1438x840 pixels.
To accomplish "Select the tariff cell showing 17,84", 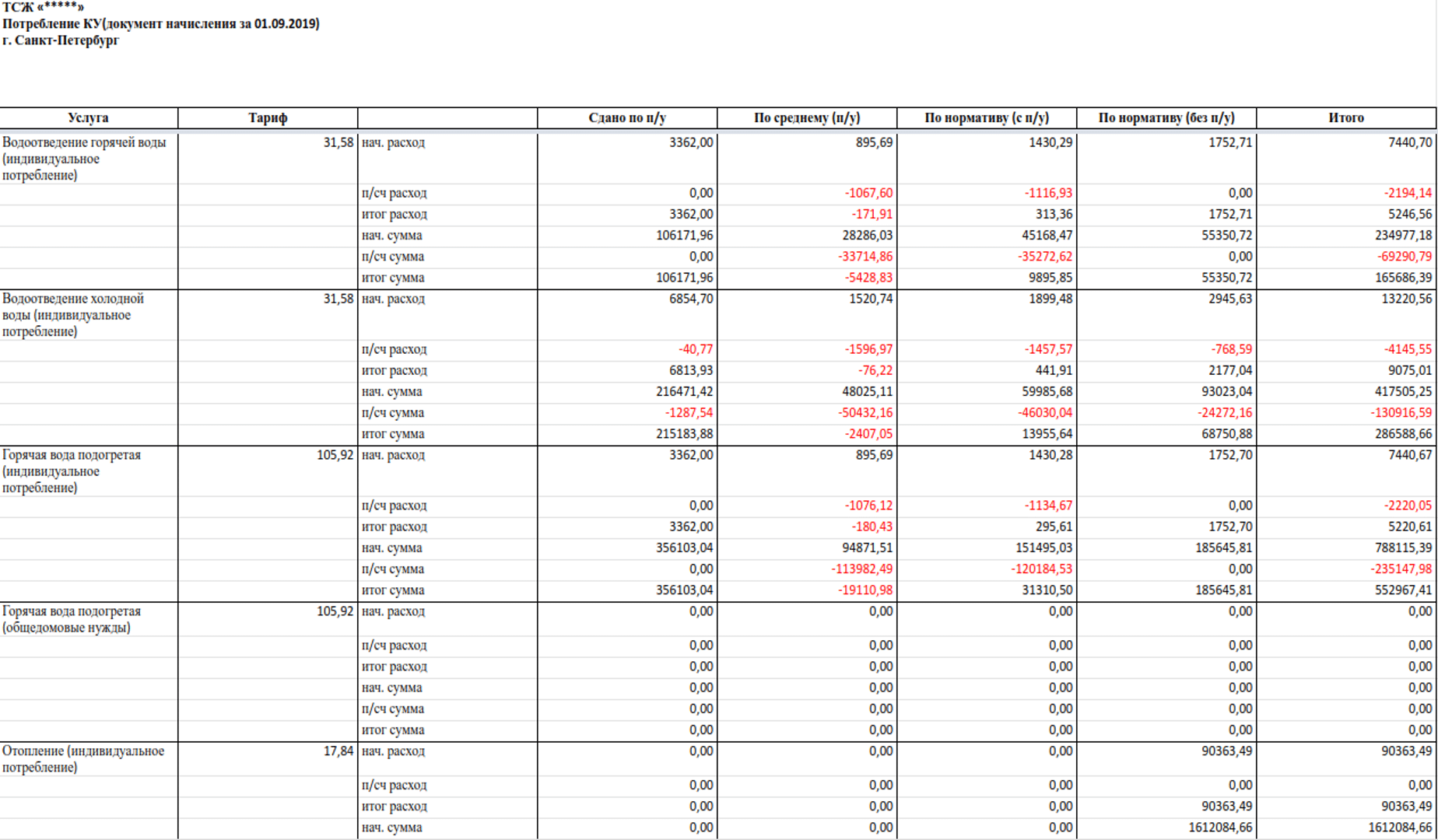I will point(338,751).
